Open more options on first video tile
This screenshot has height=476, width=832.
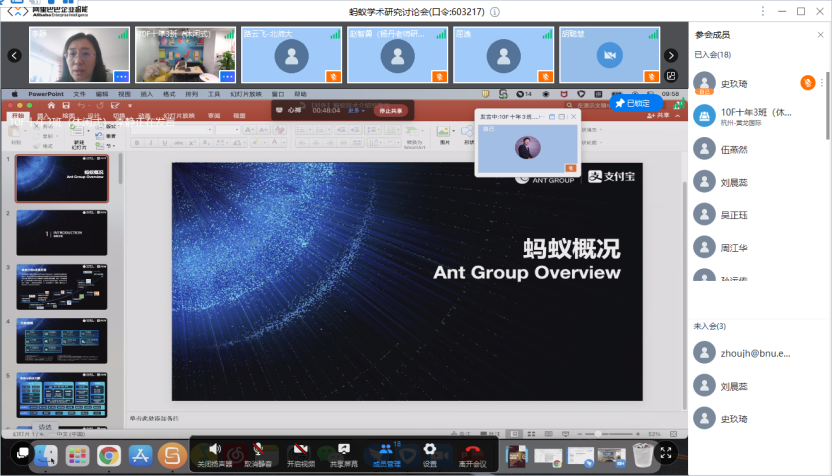pyautogui.click(x=121, y=76)
